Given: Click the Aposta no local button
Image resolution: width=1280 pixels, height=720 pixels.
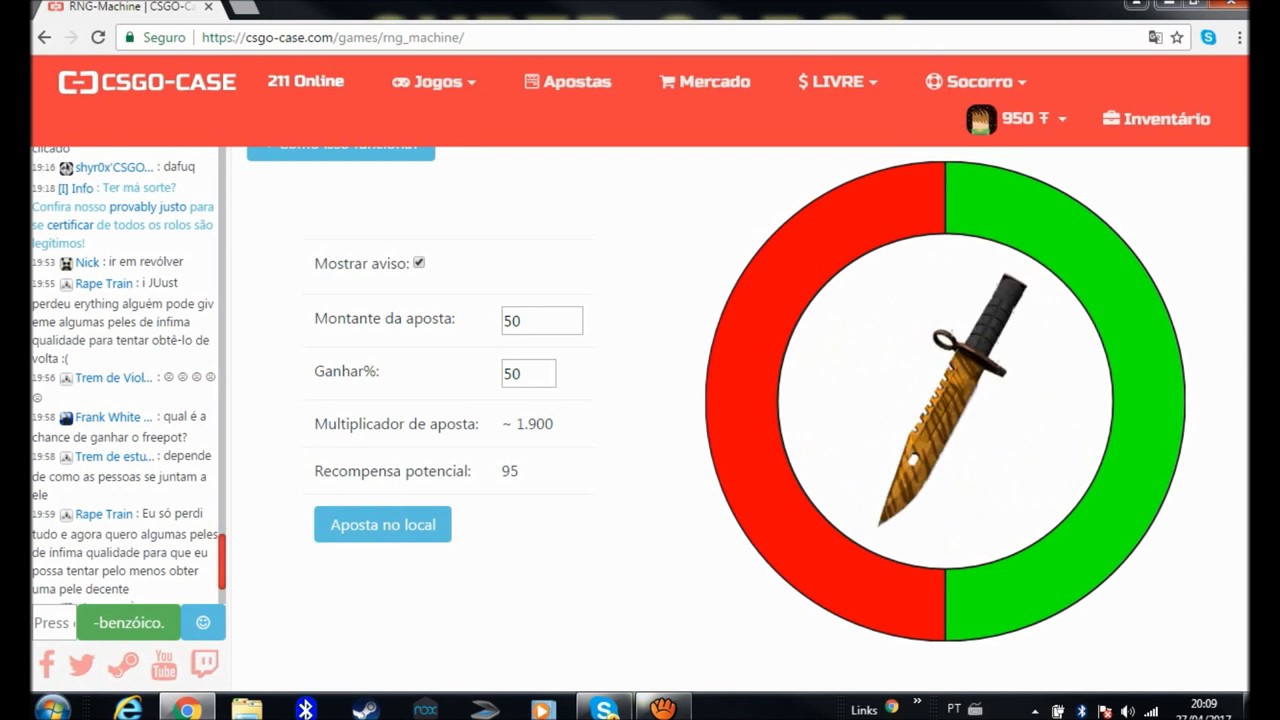Looking at the screenshot, I should tap(382, 524).
